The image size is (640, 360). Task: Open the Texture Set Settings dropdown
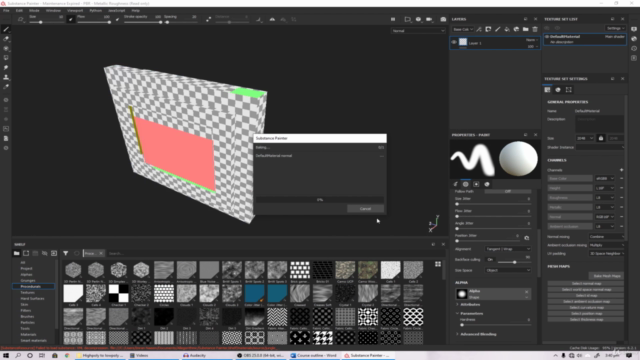(x=615, y=28)
